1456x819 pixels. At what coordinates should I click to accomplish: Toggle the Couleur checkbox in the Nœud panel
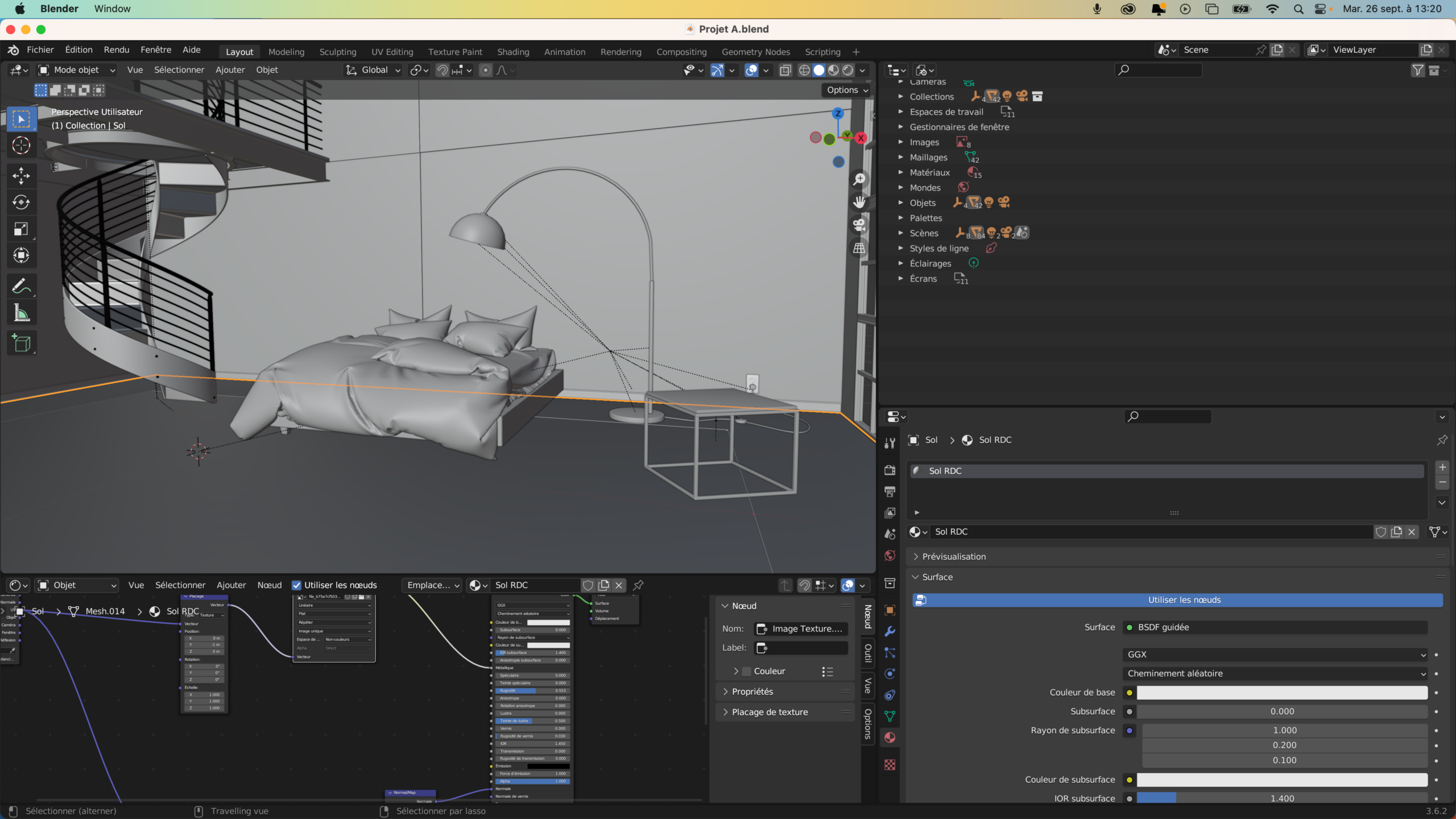click(747, 671)
